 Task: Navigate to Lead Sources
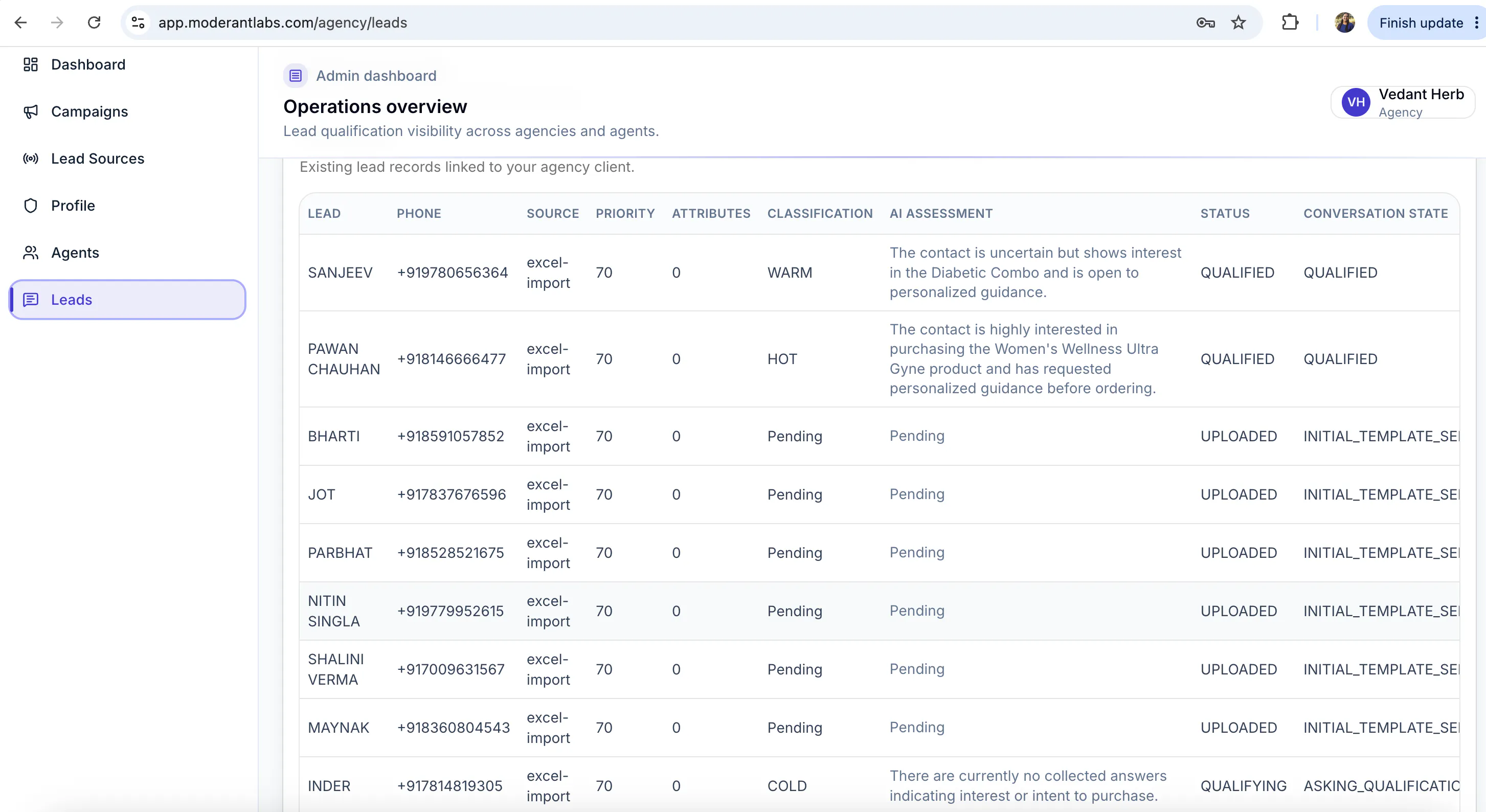tap(128, 159)
